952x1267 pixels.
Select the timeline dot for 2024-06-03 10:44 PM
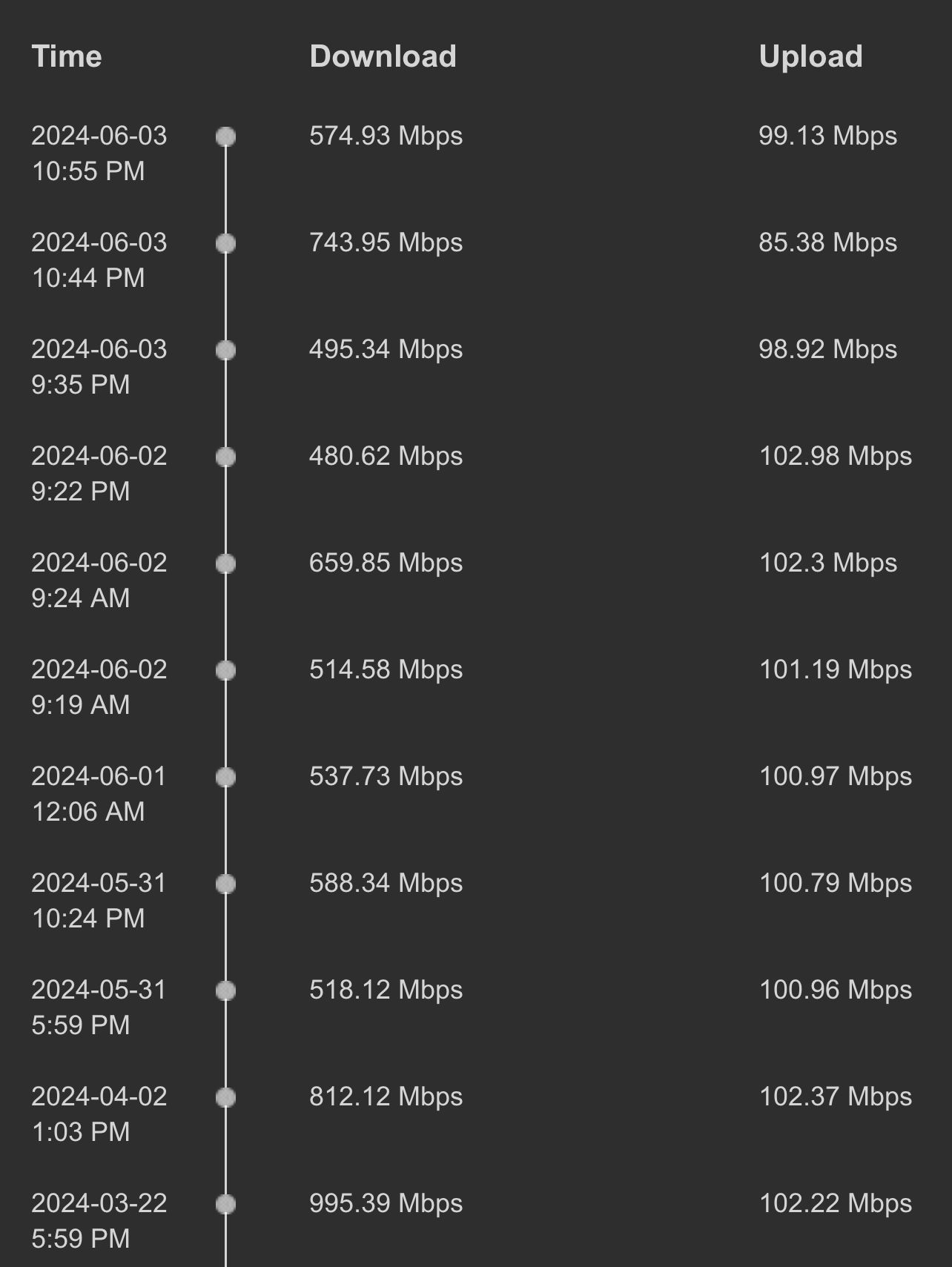pyautogui.click(x=225, y=244)
